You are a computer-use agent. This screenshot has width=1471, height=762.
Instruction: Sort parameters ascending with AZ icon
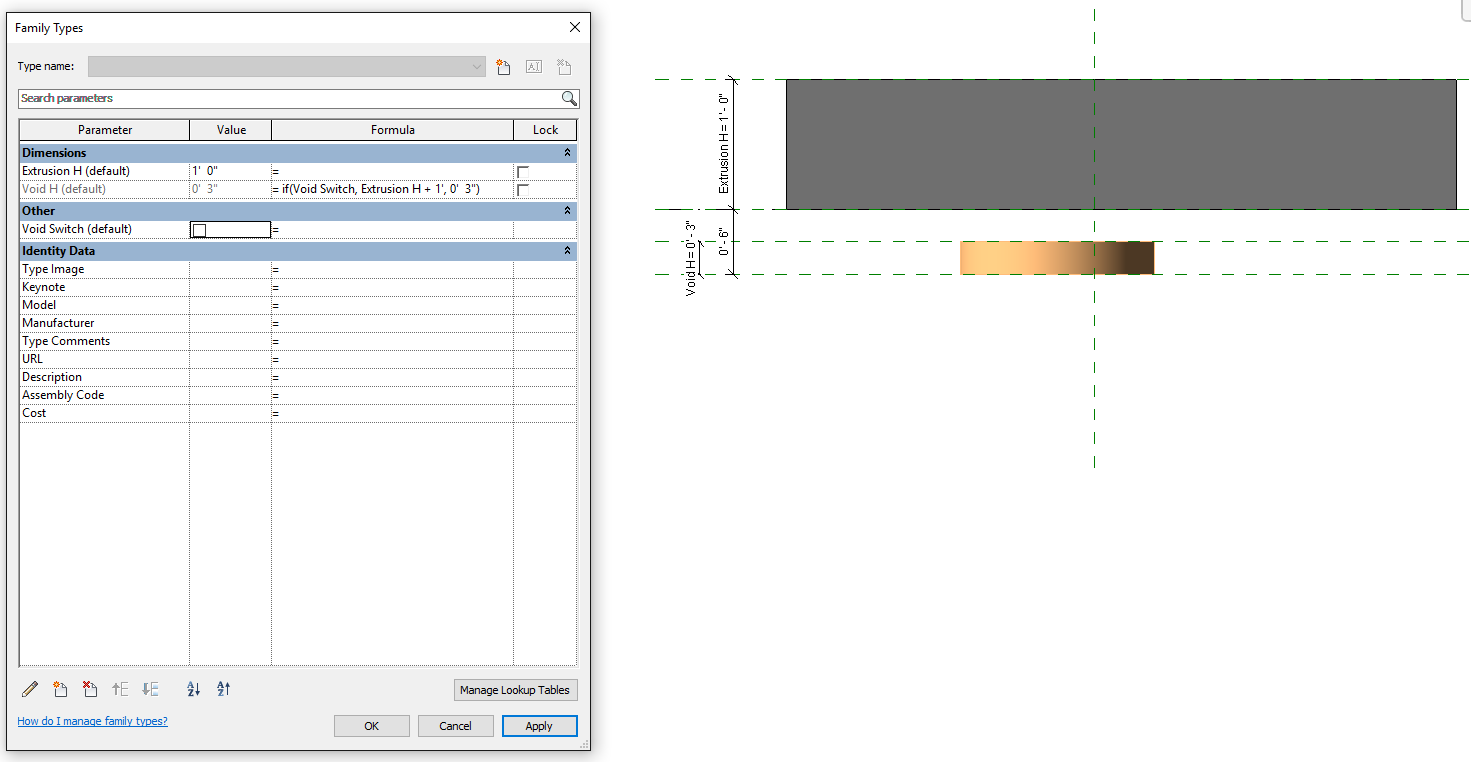click(x=192, y=689)
